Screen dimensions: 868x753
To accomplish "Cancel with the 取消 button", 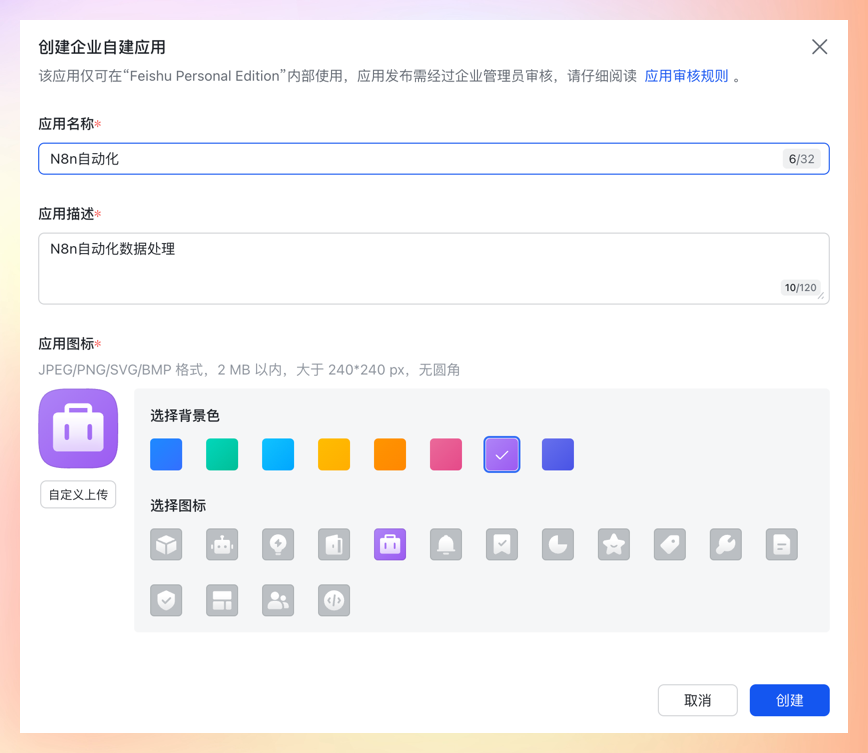I will tap(698, 700).
